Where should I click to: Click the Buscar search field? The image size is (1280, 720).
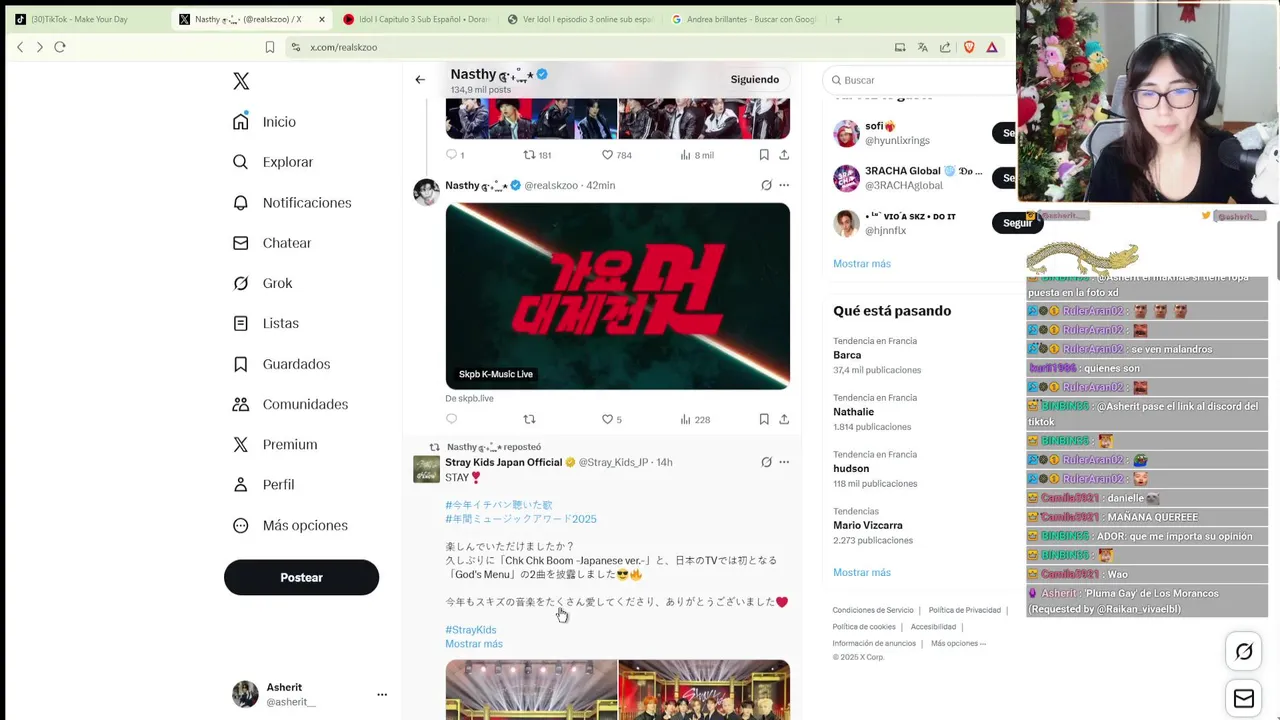click(x=918, y=80)
